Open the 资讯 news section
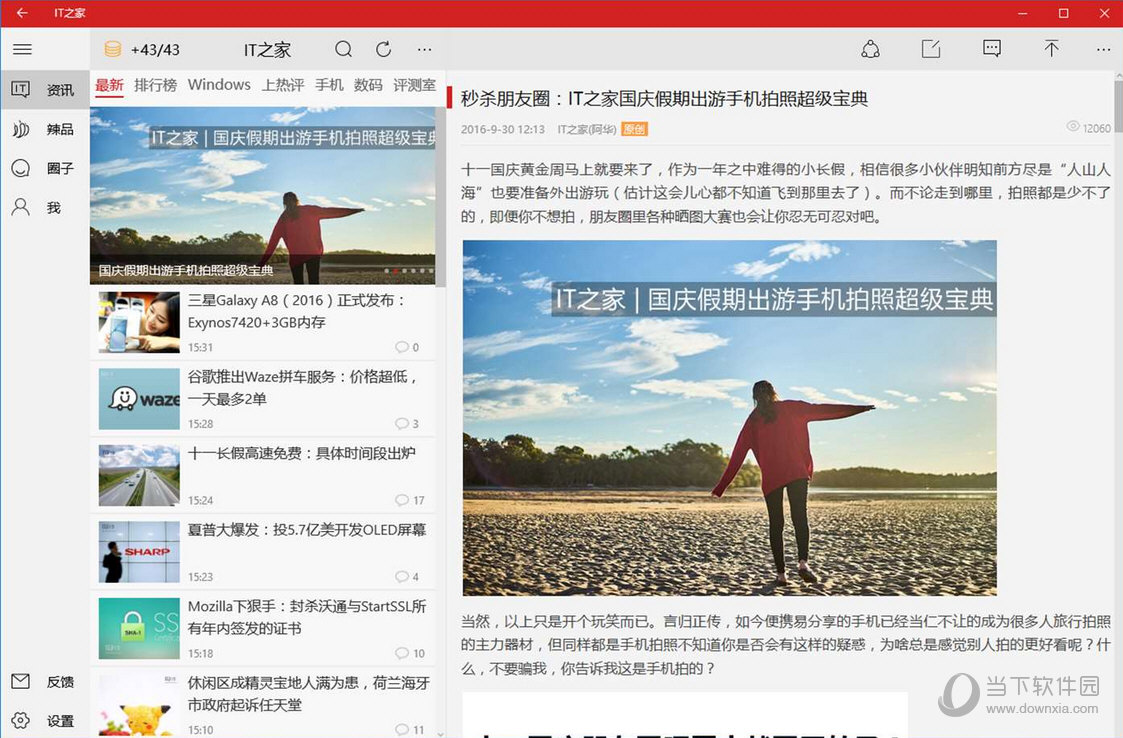The width and height of the screenshot is (1123, 738). point(45,90)
